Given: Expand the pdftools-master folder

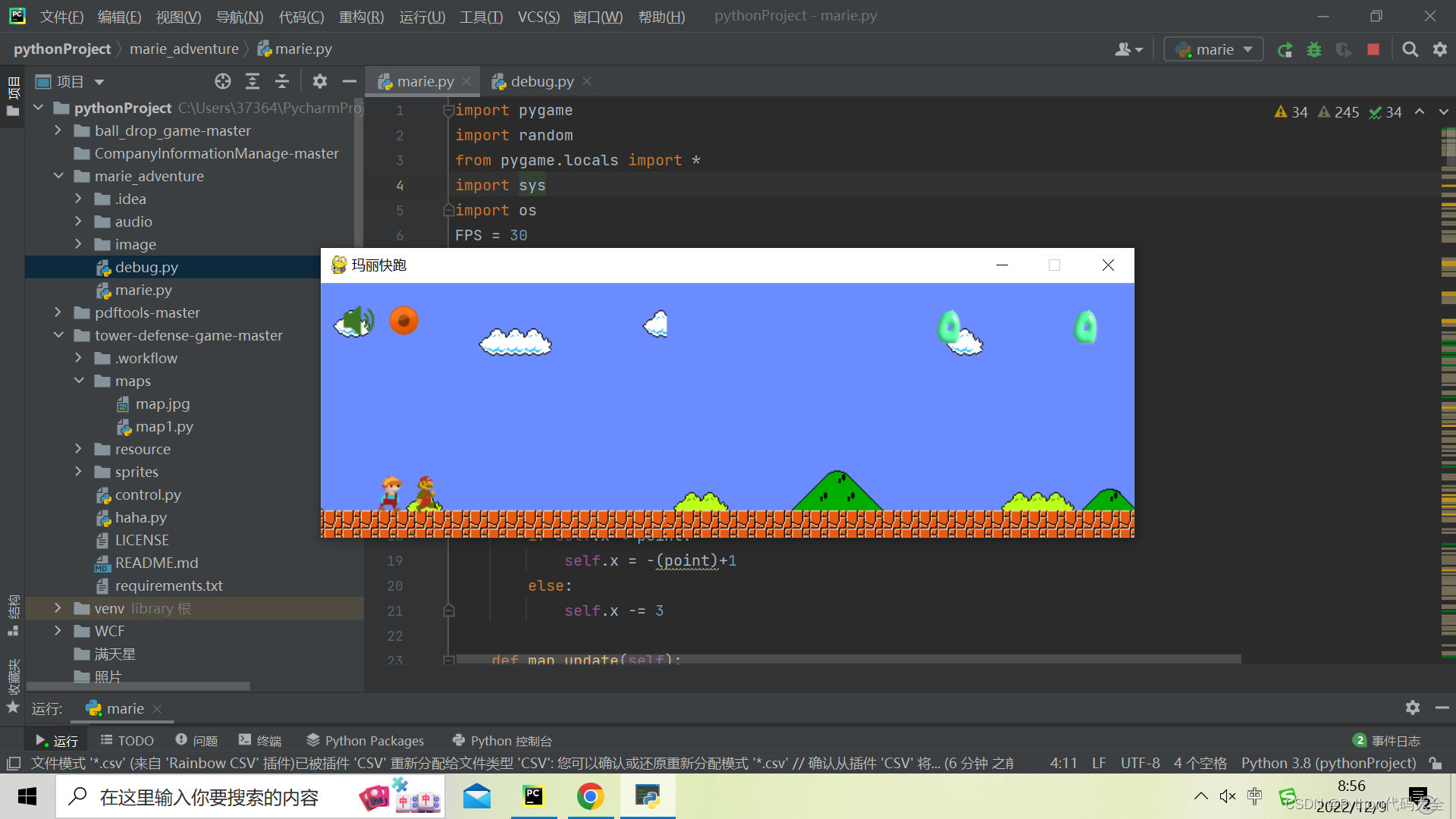Looking at the screenshot, I should [58, 312].
